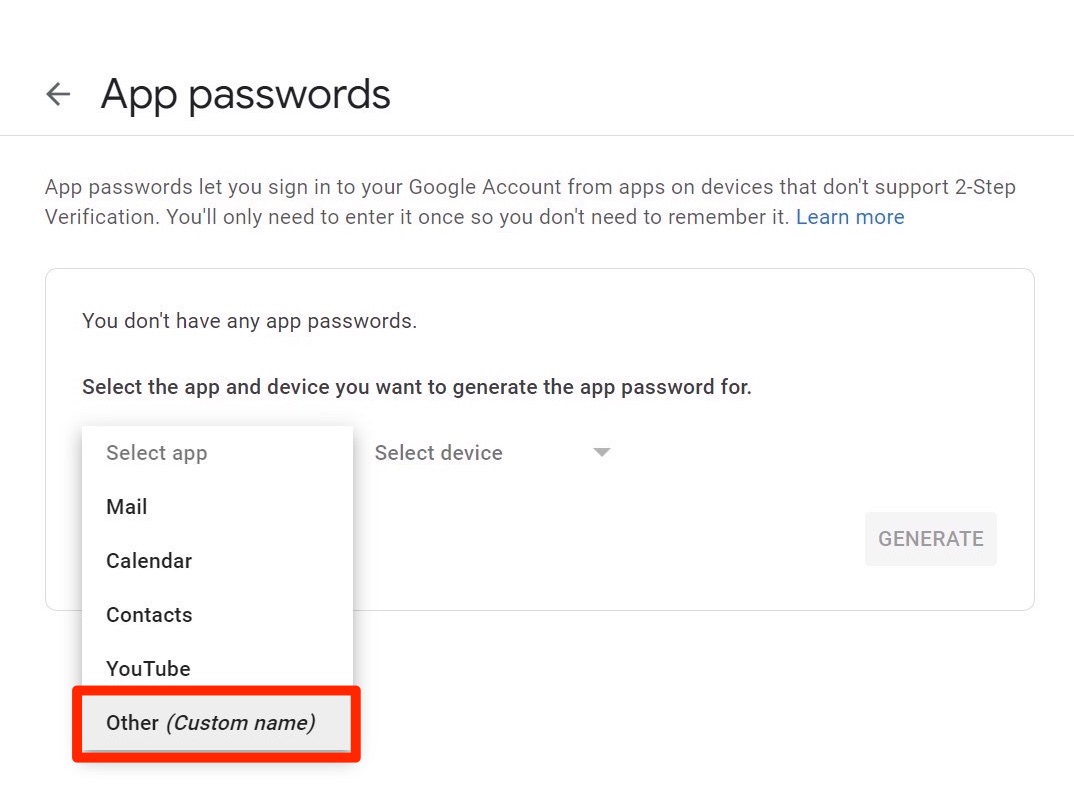Open the Select device dropdown
Viewport: 1074px width, 804px height.
439,453
